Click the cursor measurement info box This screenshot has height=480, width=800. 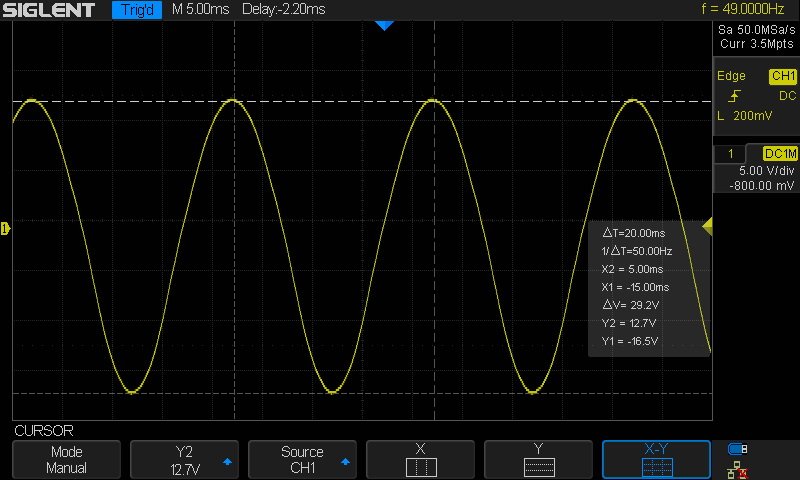[649, 286]
